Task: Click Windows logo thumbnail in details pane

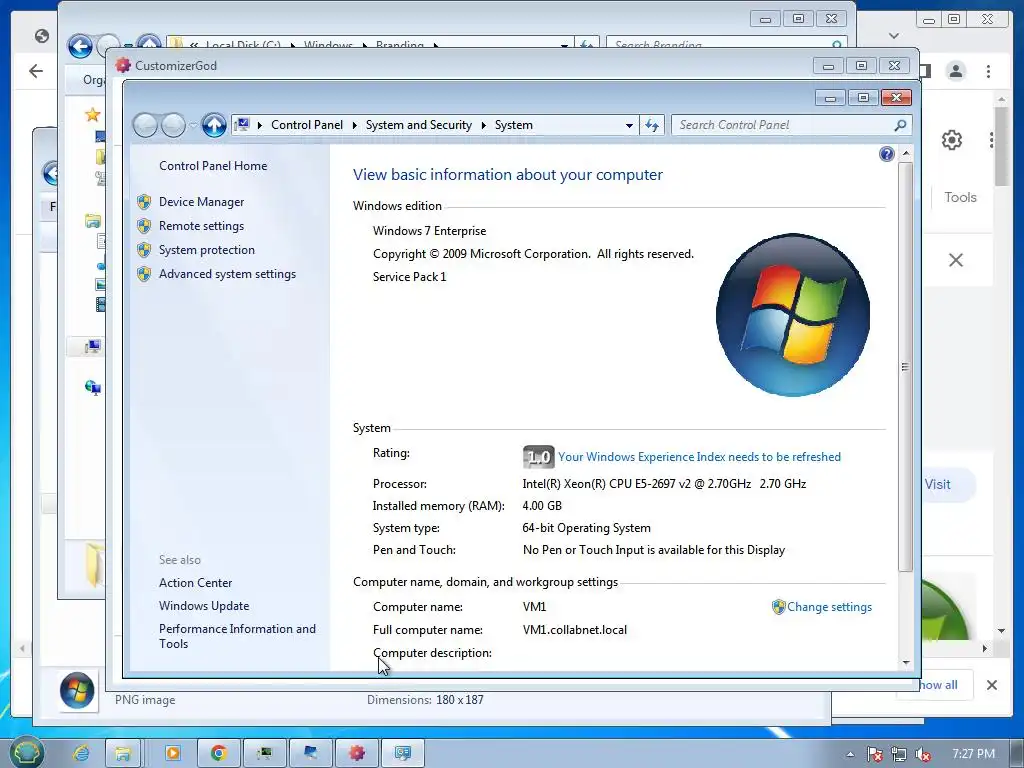Action: (77, 690)
